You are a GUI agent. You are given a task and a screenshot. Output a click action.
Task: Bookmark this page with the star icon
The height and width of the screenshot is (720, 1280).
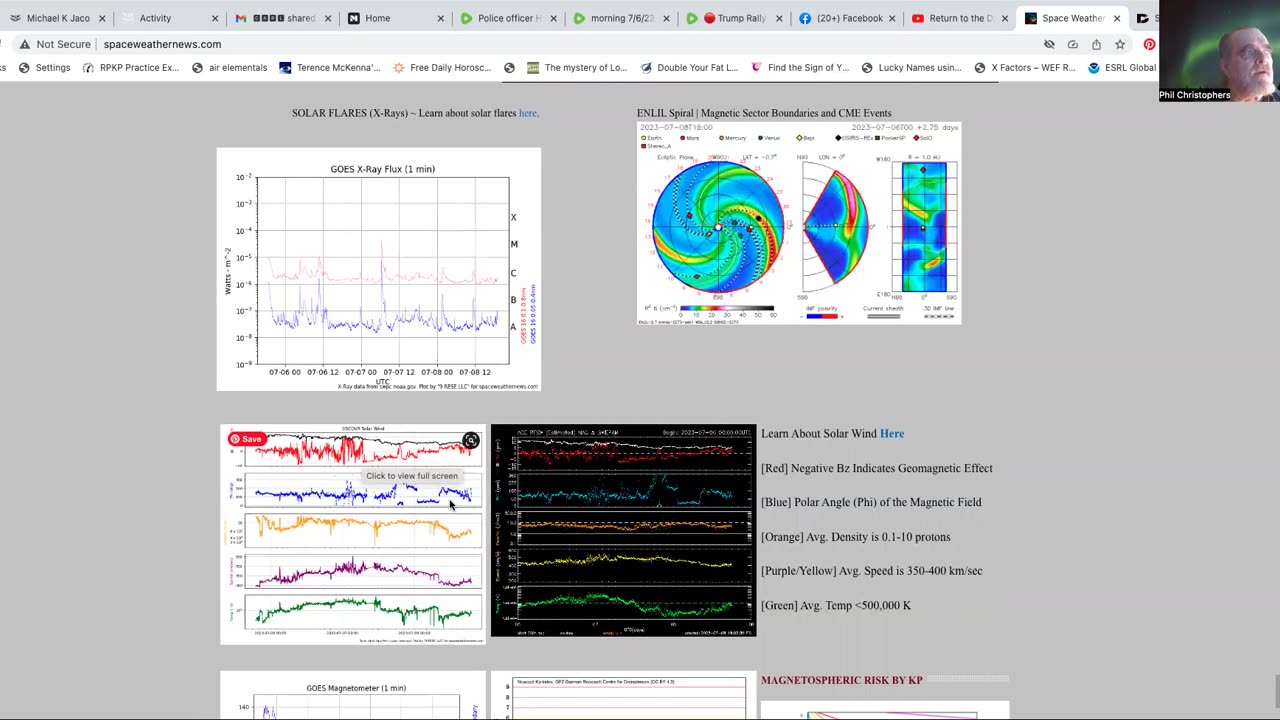[x=1120, y=44]
